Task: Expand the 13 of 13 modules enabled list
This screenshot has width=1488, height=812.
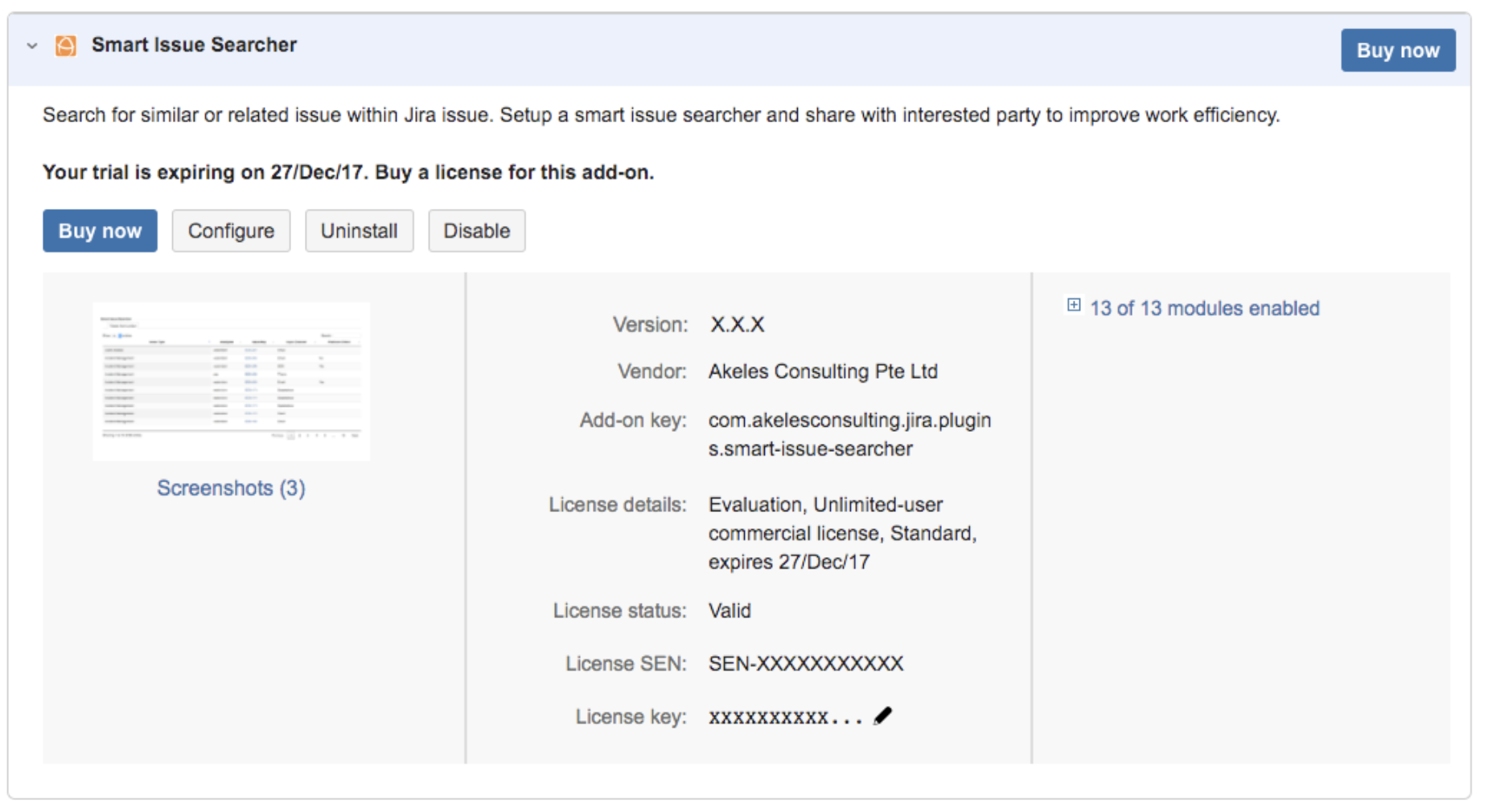Action: coord(1204,307)
